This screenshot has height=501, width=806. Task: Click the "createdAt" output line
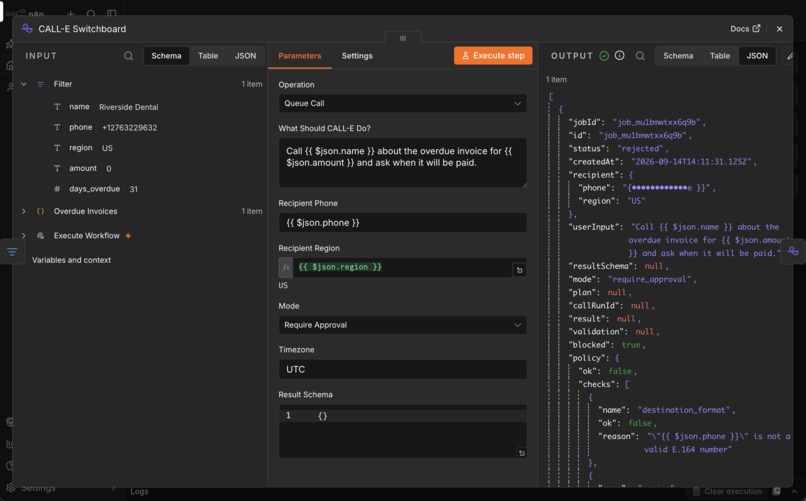(662, 161)
